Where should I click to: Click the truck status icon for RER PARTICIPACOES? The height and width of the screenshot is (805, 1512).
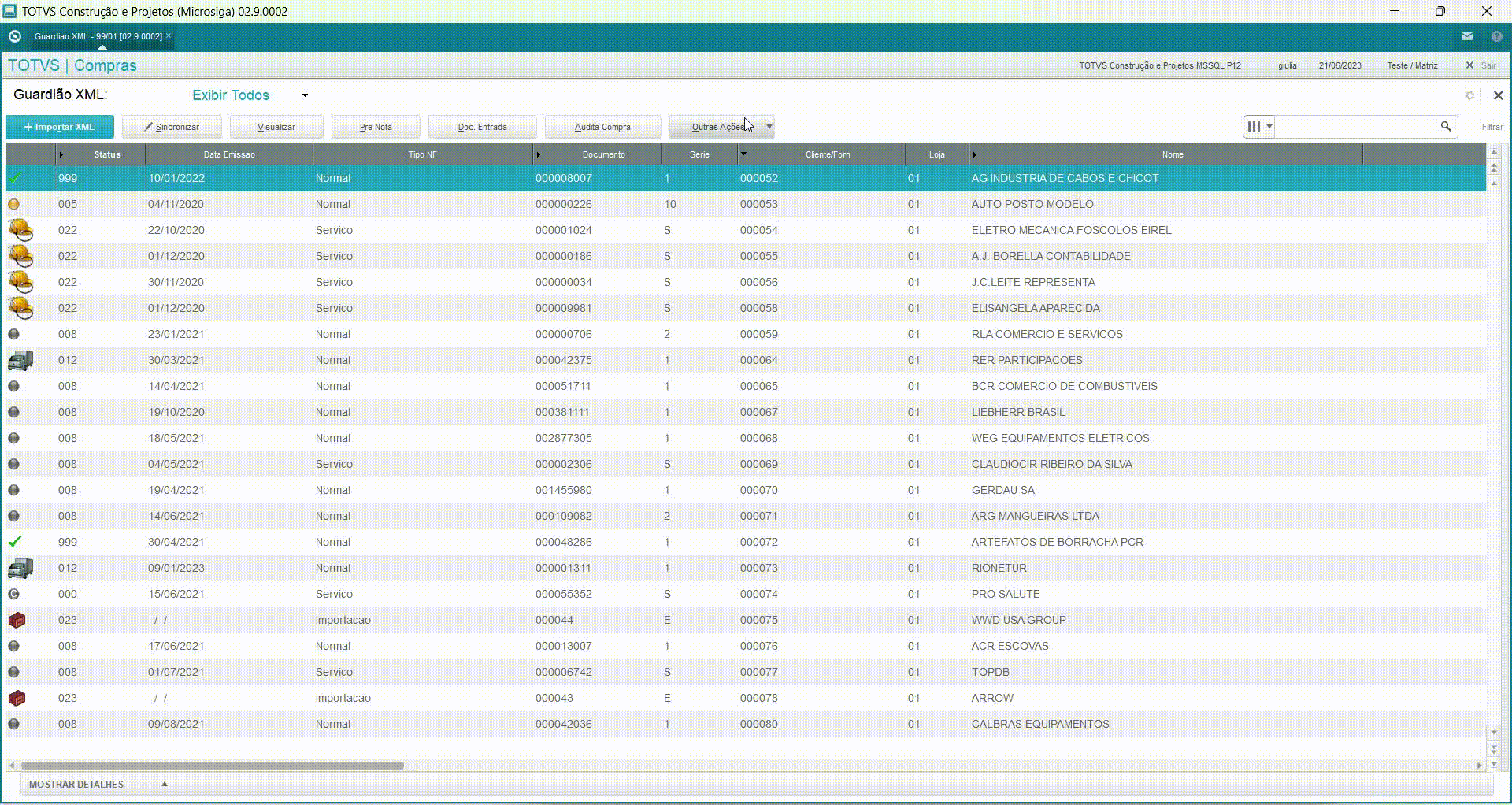20,360
